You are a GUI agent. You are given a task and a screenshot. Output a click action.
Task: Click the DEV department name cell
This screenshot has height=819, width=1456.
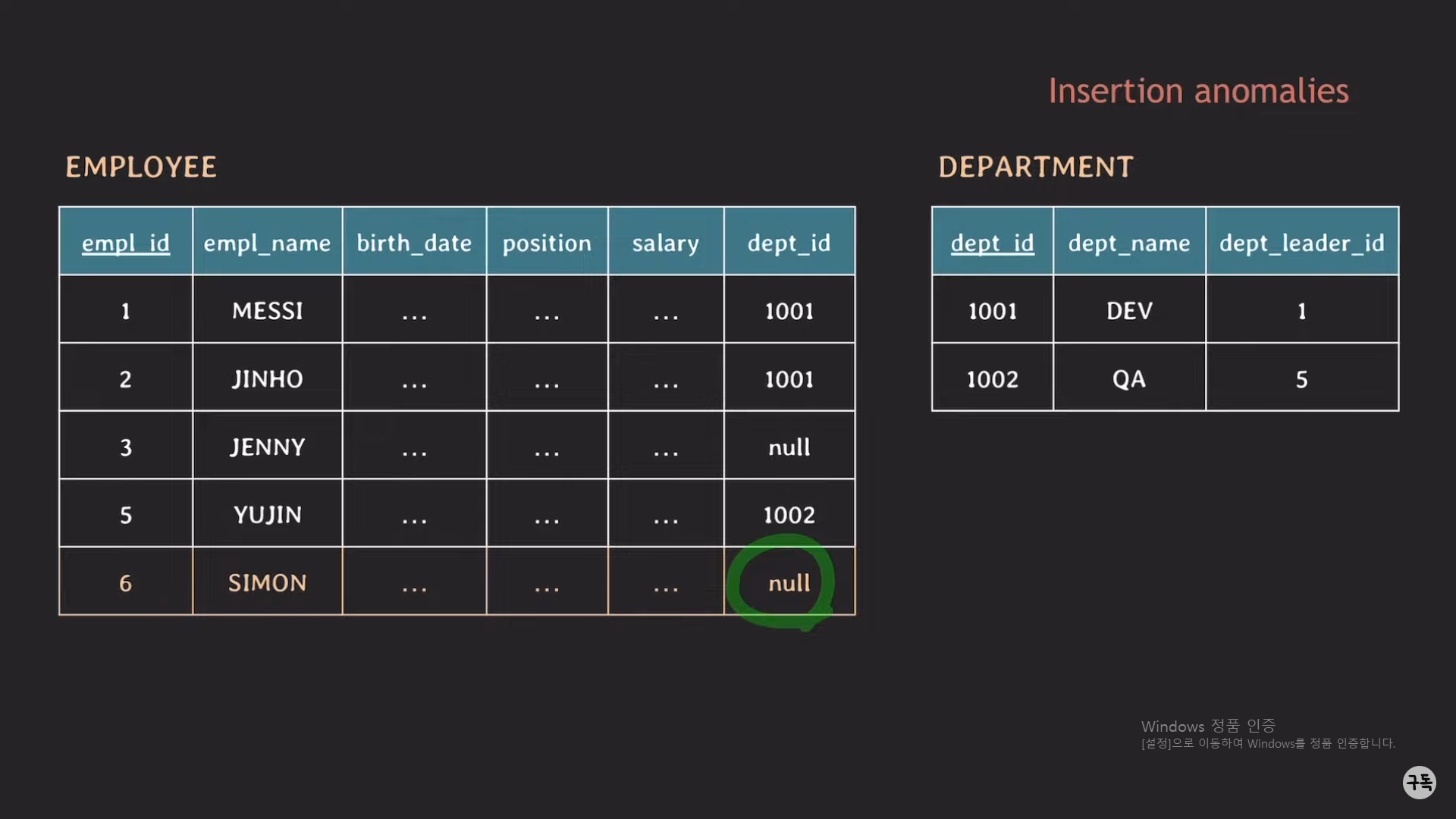pyautogui.click(x=1128, y=310)
